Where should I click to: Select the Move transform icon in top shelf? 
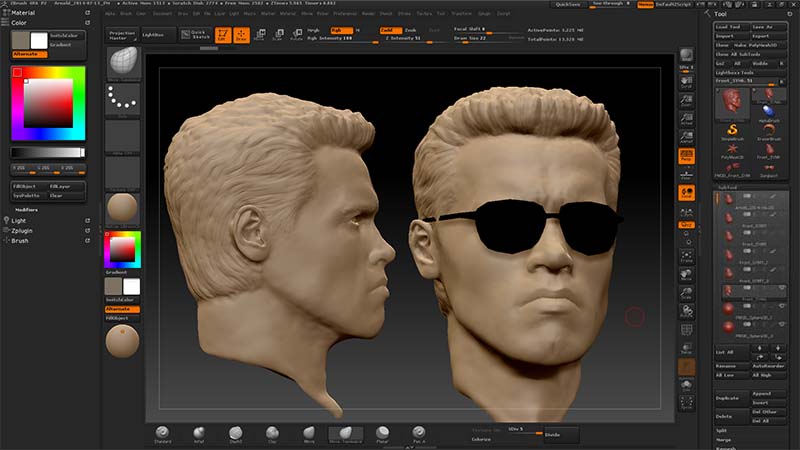(260, 35)
